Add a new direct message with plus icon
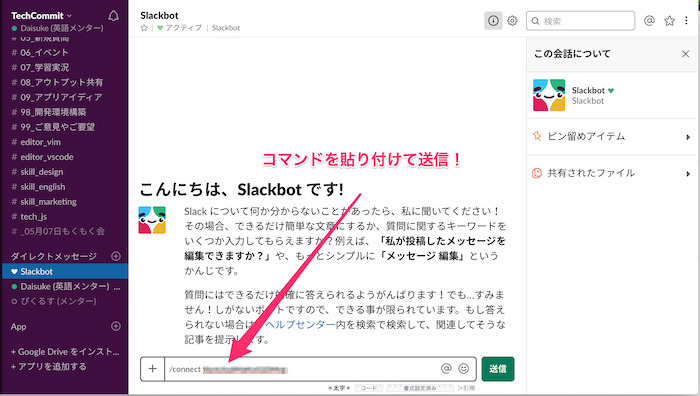 [x=116, y=256]
